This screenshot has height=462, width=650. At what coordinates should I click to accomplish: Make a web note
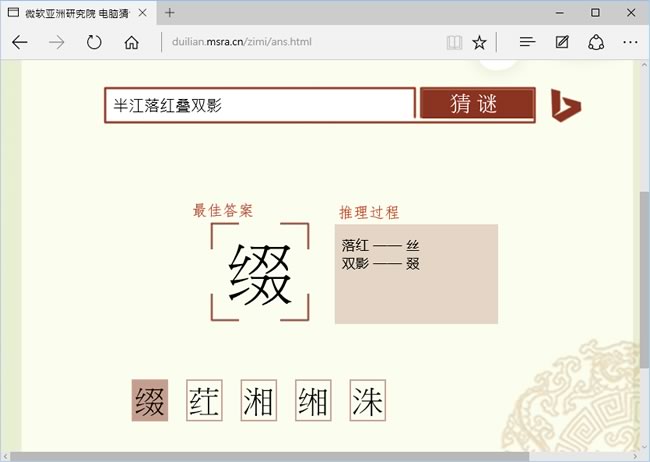pyautogui.click(x=562, y=42)
